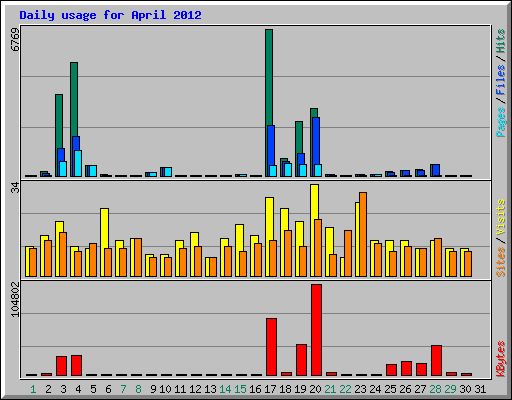Click the red KBytes bar for day 26

pos(406,368)
